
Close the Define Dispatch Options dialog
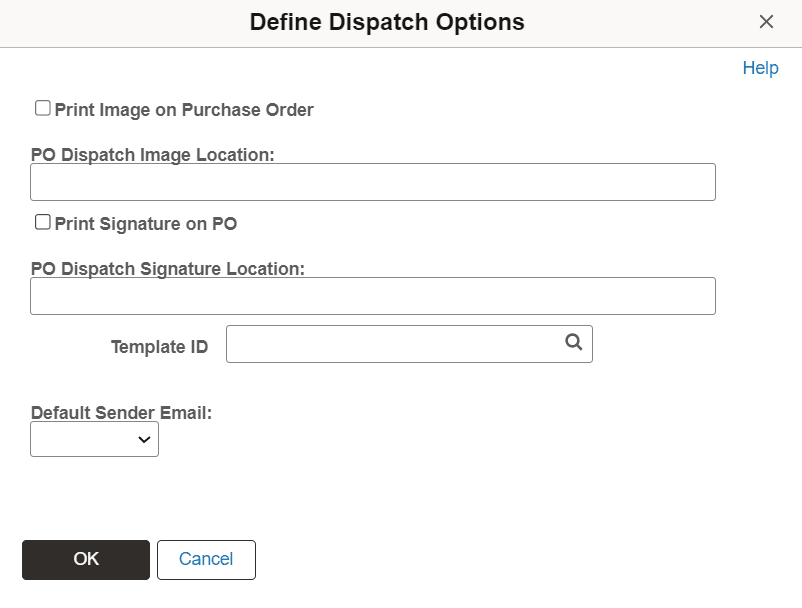click(x=766, y=21)
